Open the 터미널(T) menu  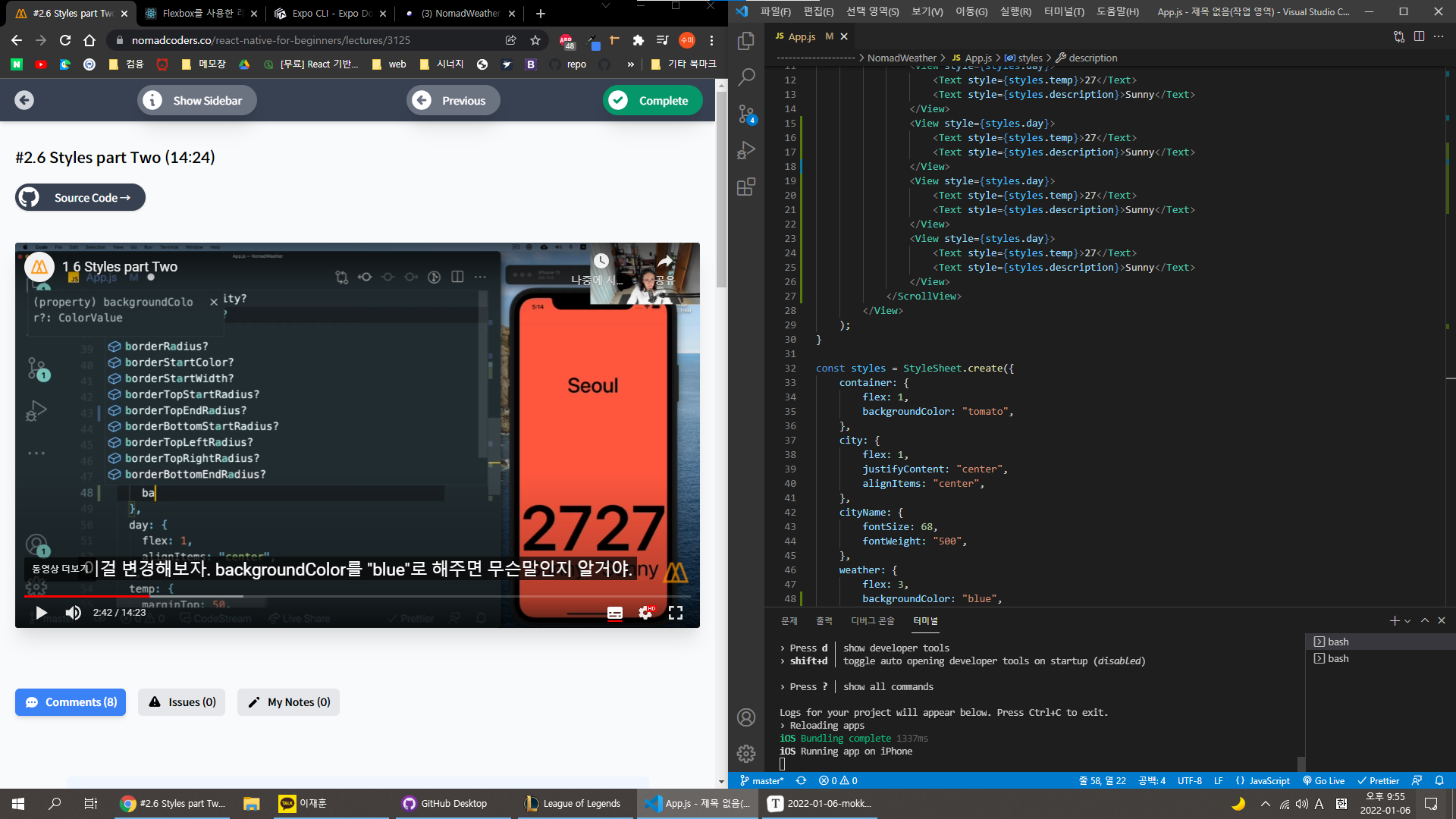(1063, 11)
